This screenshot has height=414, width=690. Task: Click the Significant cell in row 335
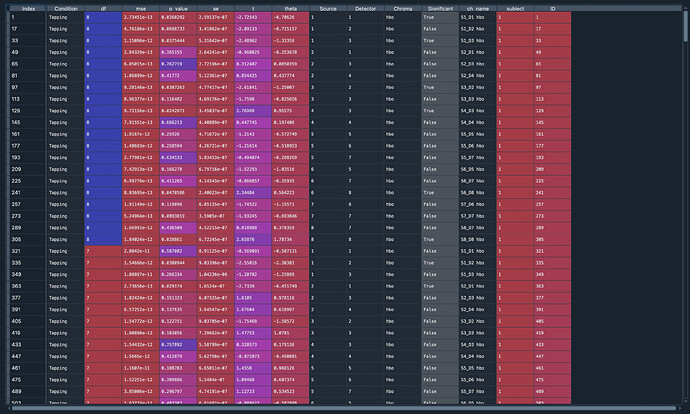(440, 263)
